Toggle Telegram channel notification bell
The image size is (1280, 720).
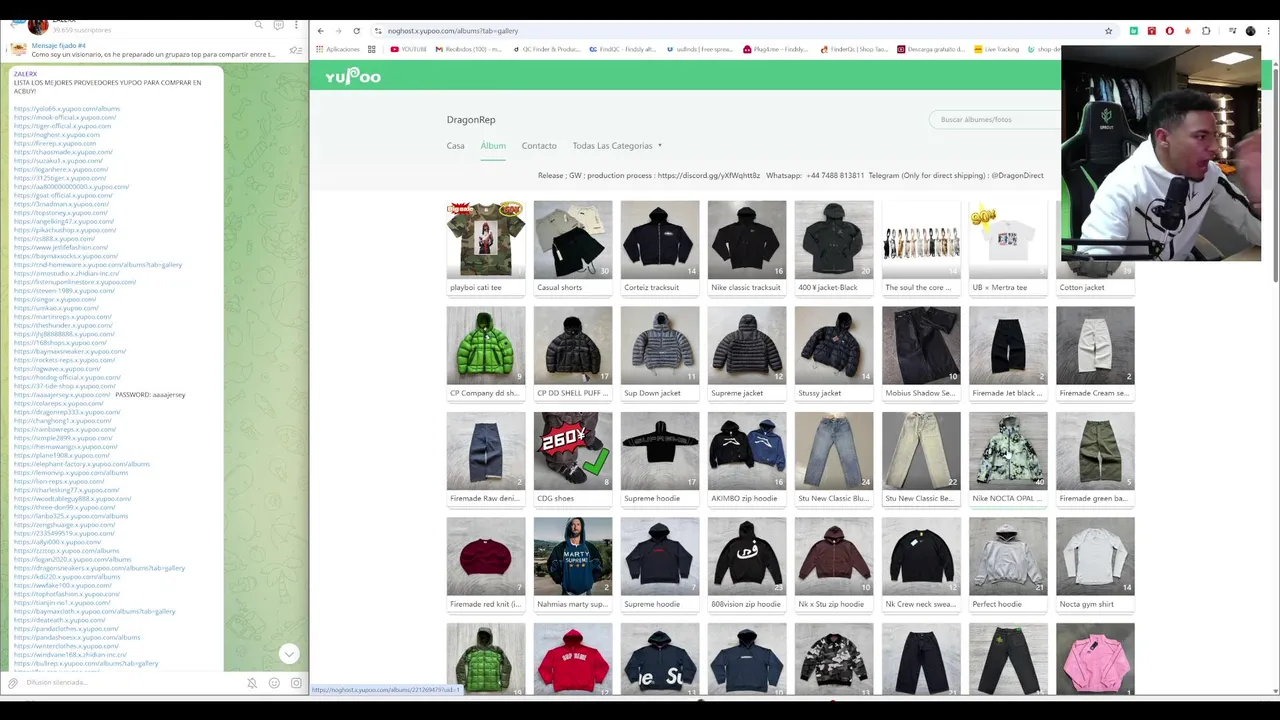pyautogui.click(x=252, y=683)
